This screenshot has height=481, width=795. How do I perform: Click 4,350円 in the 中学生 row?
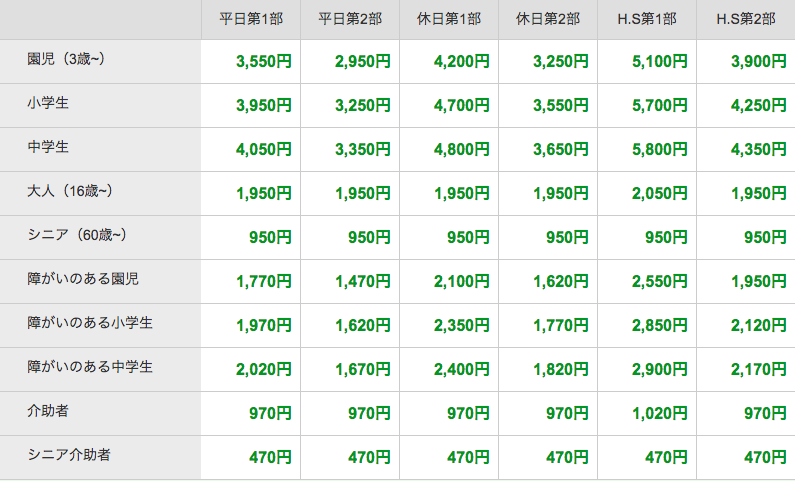click(758, 150)
